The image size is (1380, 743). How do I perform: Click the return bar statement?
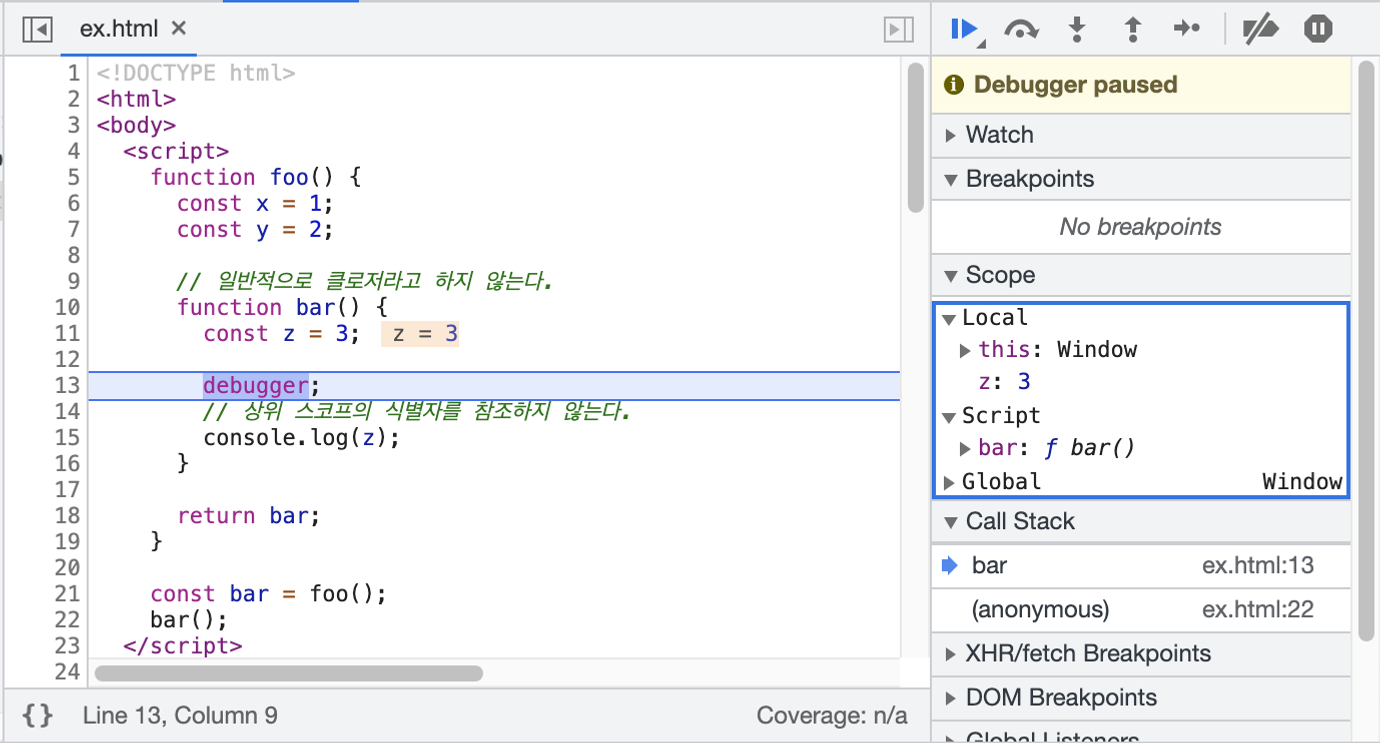249,516
